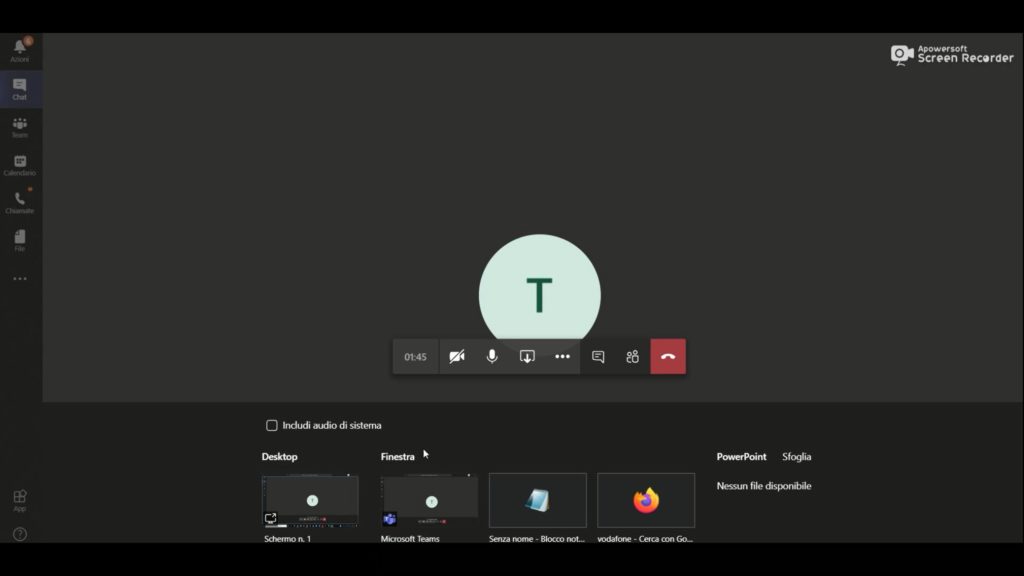Show more apps ellipsis in sidebar

(20, 279)
